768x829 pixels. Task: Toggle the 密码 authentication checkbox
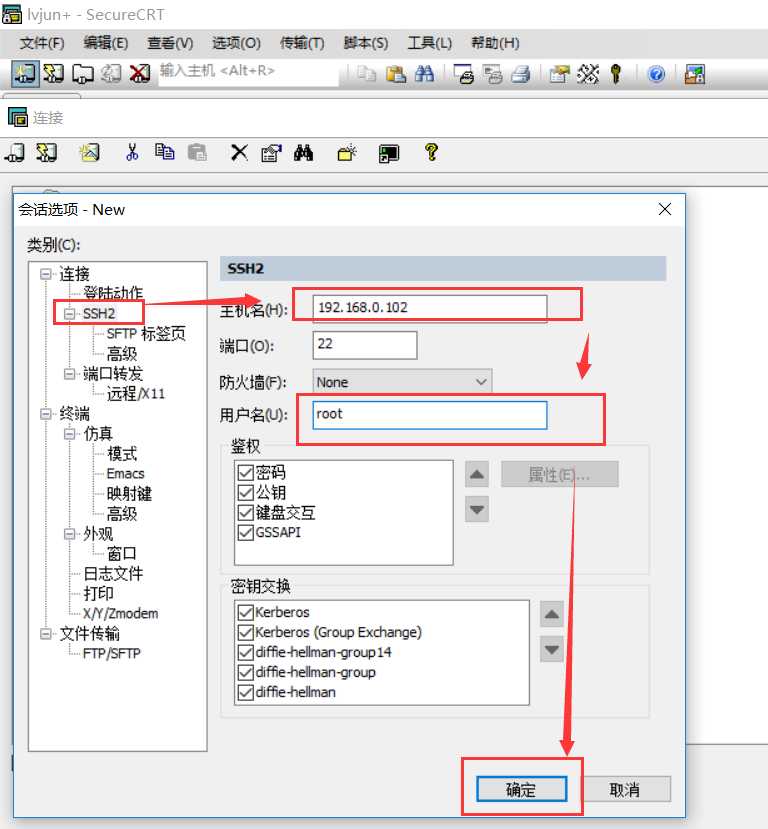[246, 472]
